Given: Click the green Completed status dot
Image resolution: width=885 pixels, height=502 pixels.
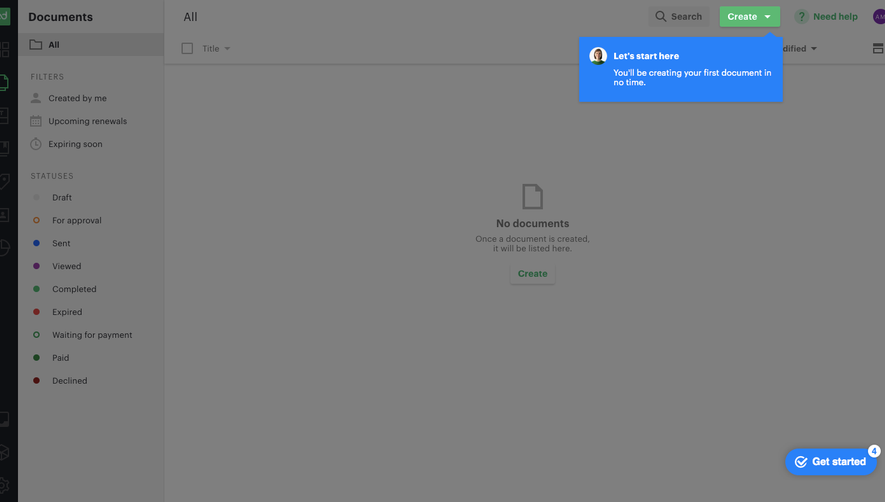Looking at the screenshot, I should tap(36, 289).
